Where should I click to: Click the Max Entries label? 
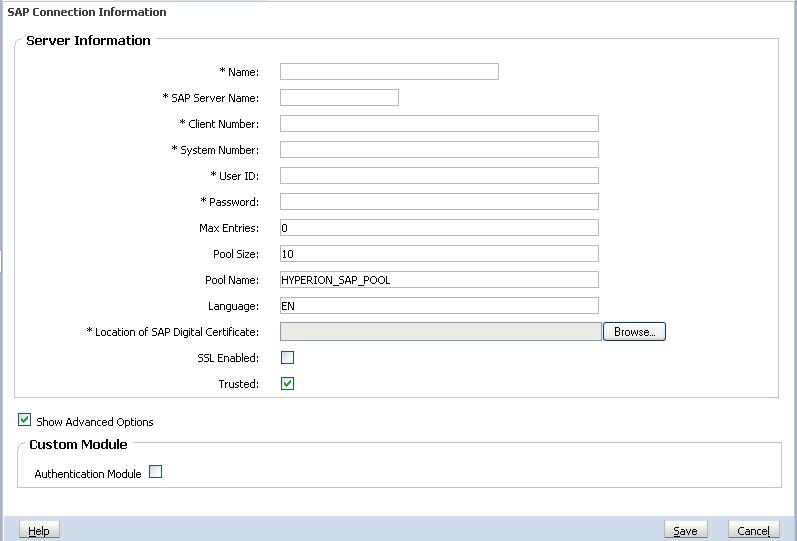click(x=229, y=228)
